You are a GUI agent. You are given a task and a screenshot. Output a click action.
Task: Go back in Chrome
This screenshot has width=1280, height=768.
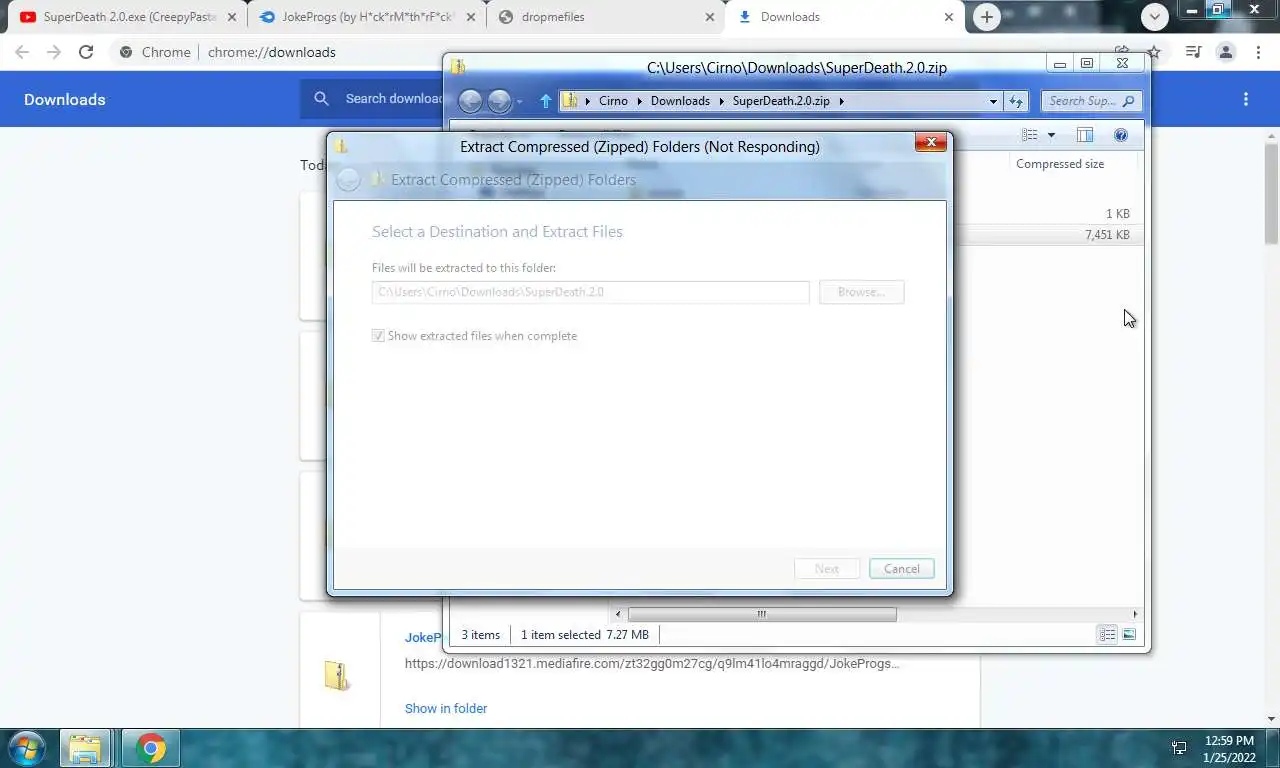pos(22,52)
